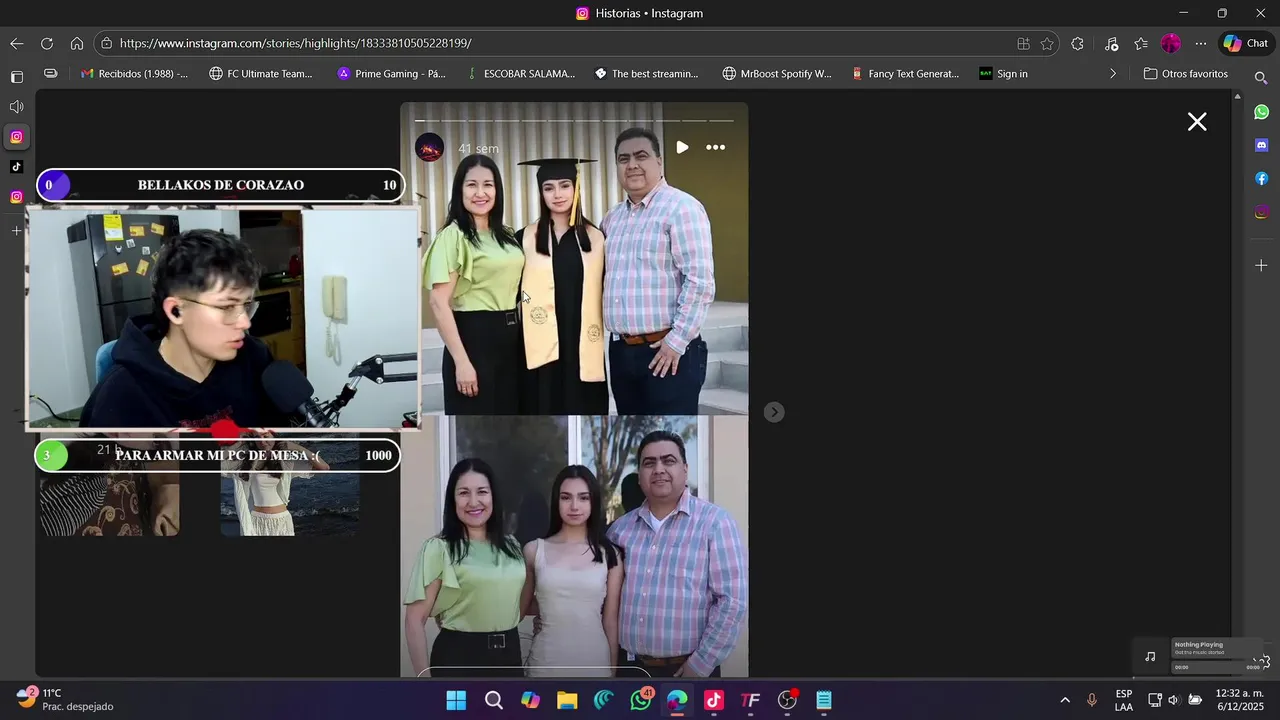Viewport: 1280px width, 720px height.
Task: Open Windows taskbar search
Action: [494, 700]
